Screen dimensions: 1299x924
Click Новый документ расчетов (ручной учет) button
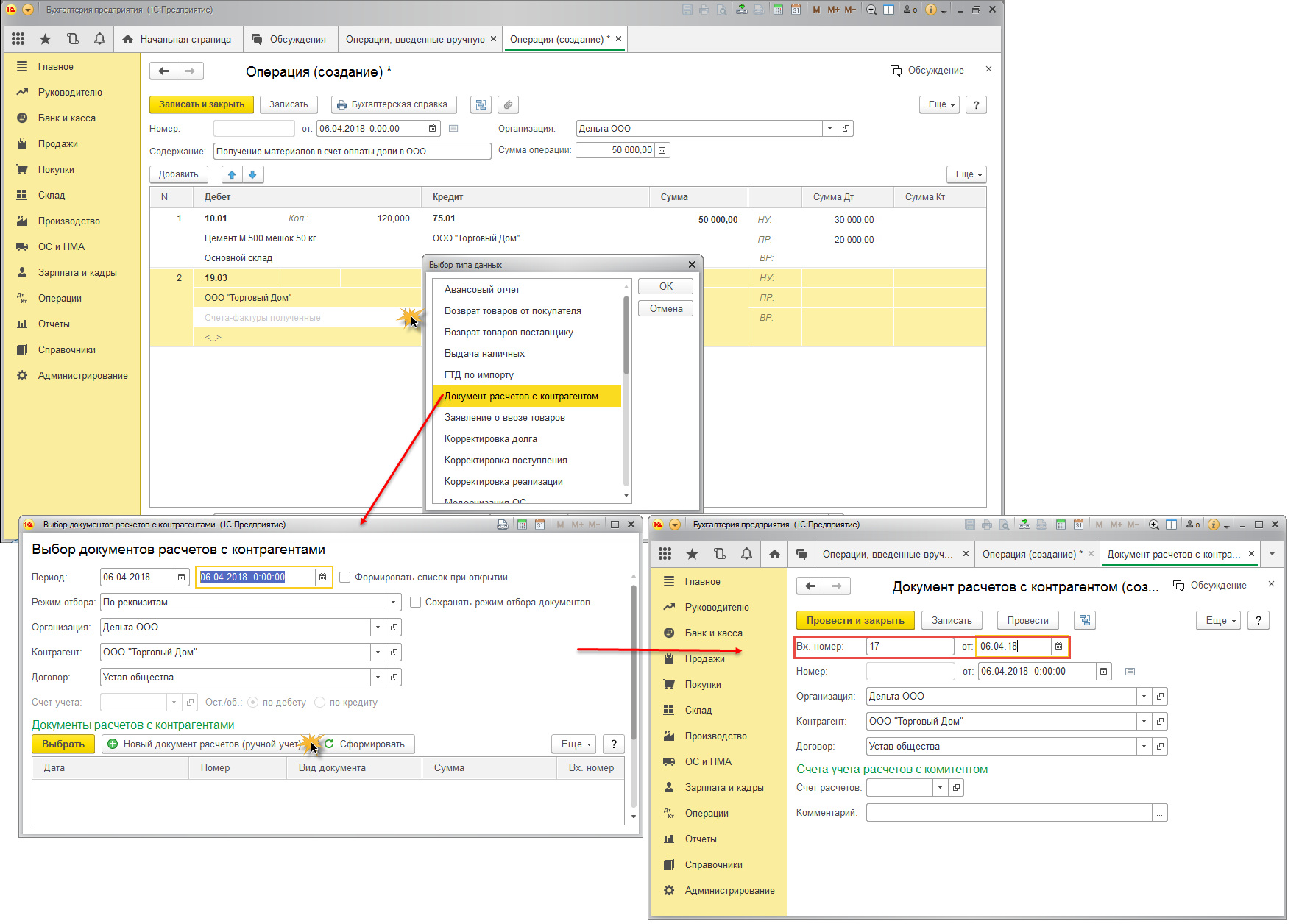point(205,744)
